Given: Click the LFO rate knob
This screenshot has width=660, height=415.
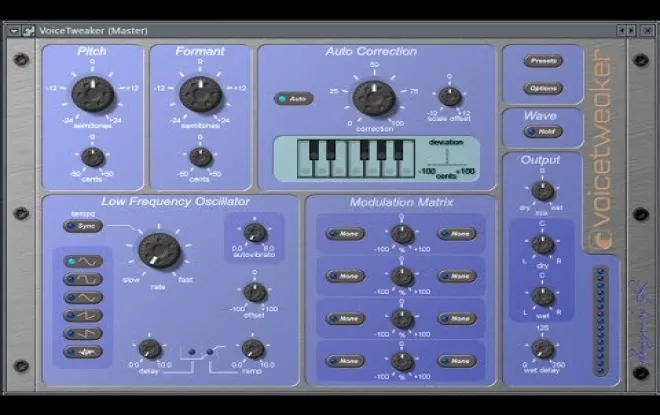Looking at the screenshot, I should click(160, 251).
